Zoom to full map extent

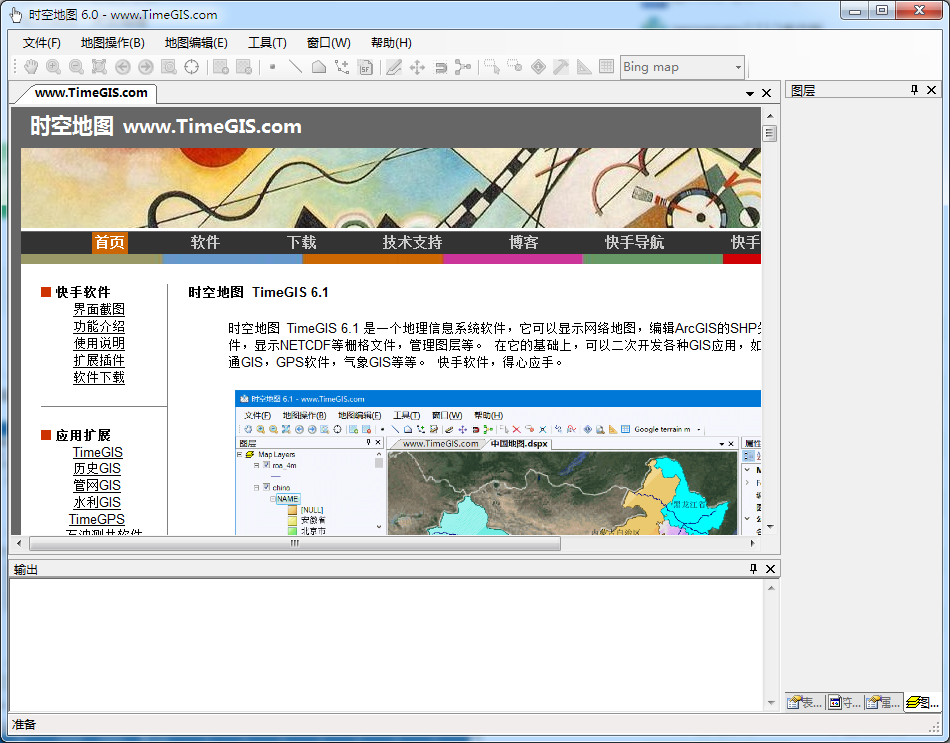(x=99, y=67)
